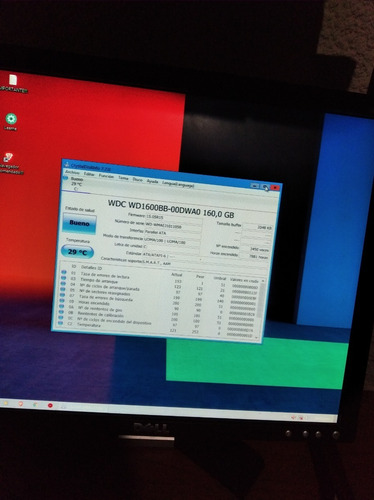Click status icon for row C2 Temperatura
Screen dimensions: 374x500
[x=60, y=323]
